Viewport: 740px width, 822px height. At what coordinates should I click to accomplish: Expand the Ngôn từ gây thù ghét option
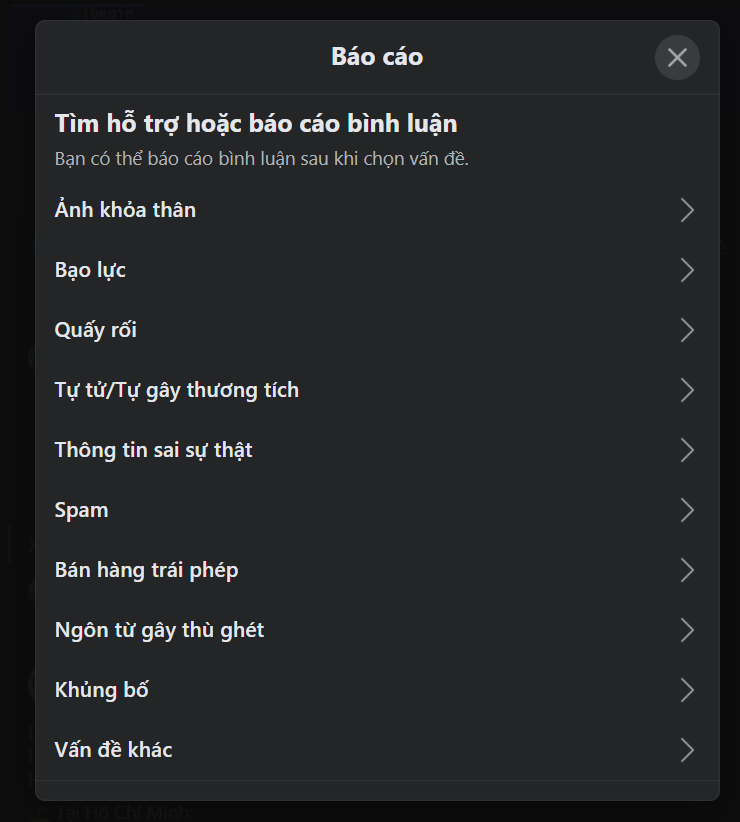[x=687, y=630]
